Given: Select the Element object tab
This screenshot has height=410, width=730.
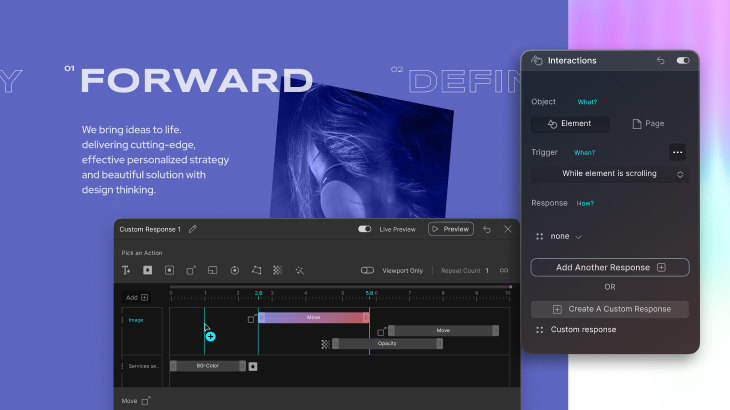Looking at the screenshot, I should pyautogui.click(x=570, y=124).
